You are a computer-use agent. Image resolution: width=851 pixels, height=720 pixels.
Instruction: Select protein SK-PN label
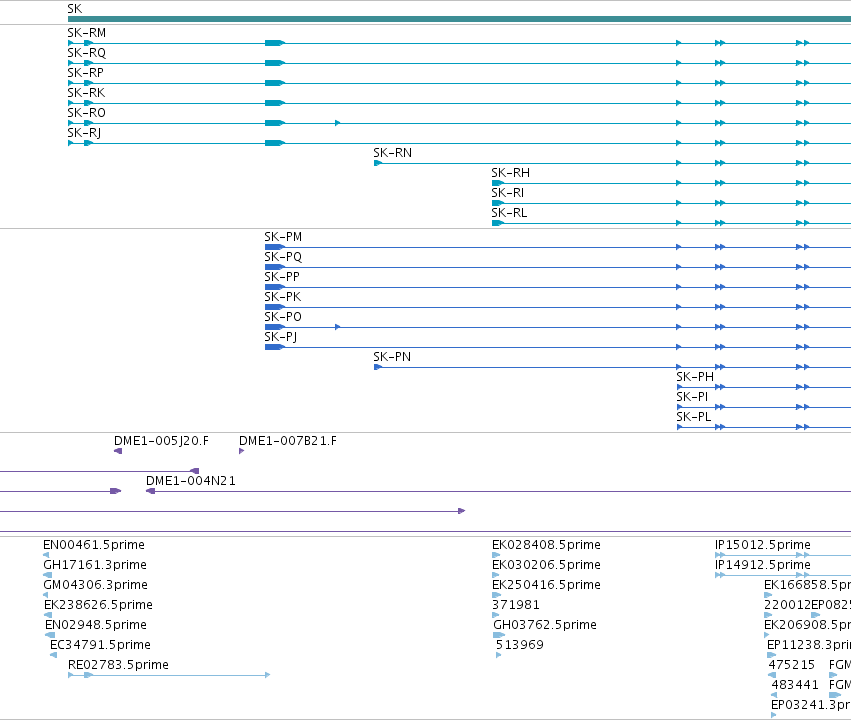pyautogui.click(x=392, y=358)
